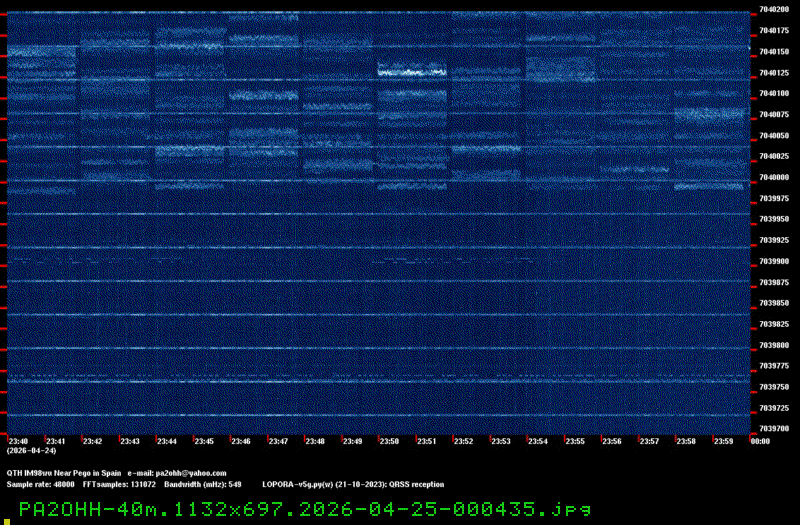Click the 23:44 time axis label
This screenshot has height=525, width=800.
pyautogui.click(x=166, y=441)
